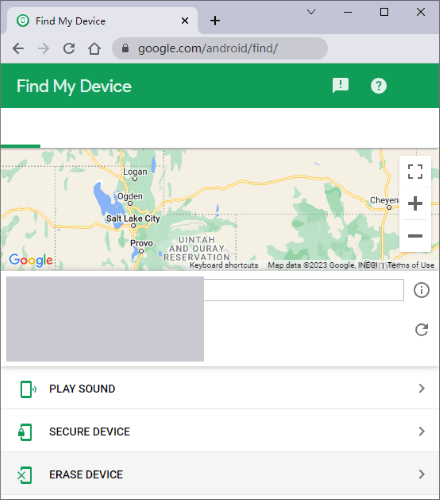Screen dimensions: 440x500
Task: Click the device info icon
Action: (421, 290)
